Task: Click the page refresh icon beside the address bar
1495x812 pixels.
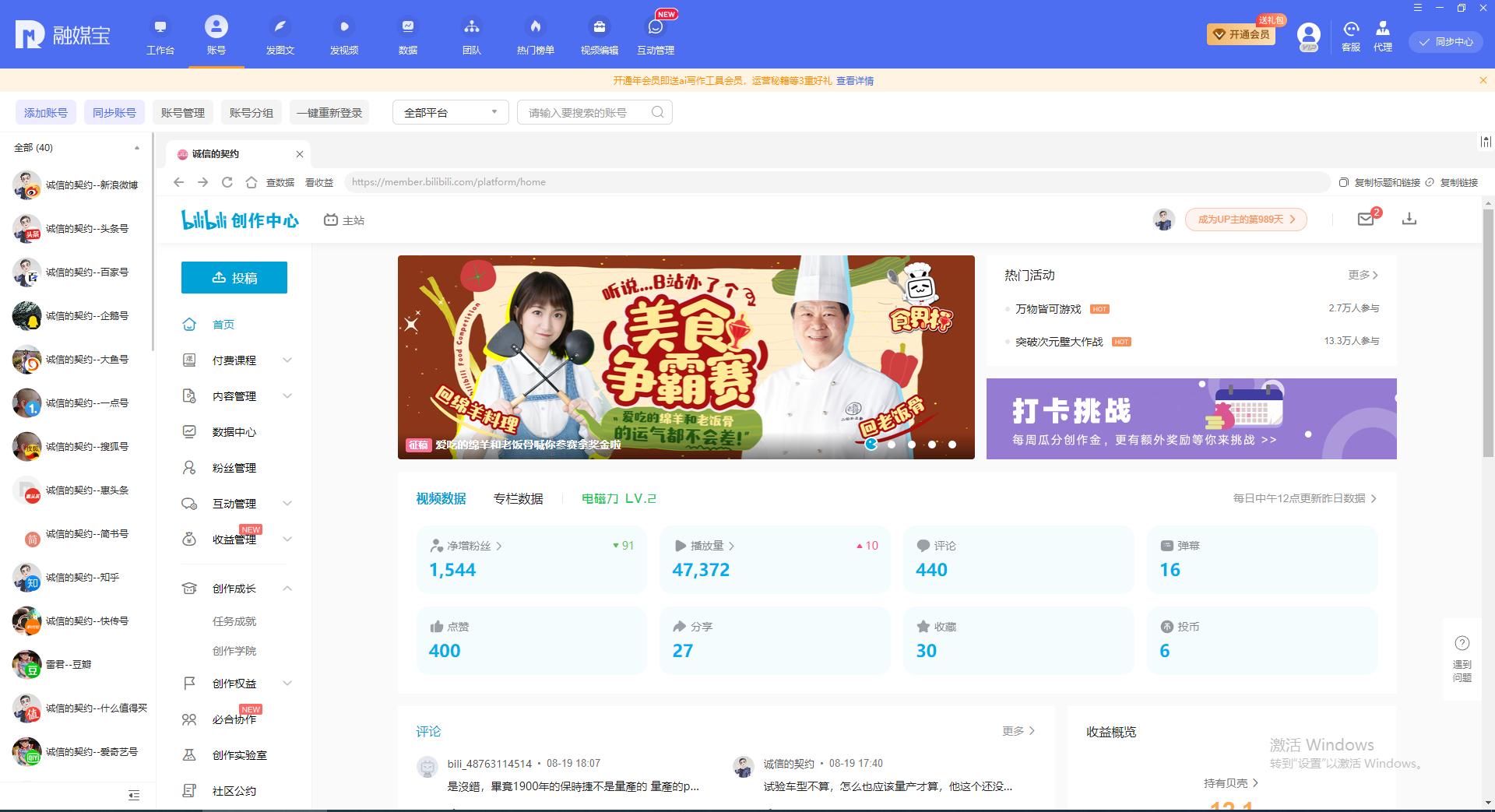Action: [227, 182]
